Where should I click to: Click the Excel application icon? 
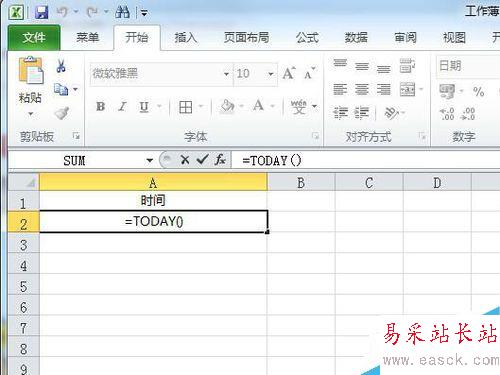[x=16, y=13]
